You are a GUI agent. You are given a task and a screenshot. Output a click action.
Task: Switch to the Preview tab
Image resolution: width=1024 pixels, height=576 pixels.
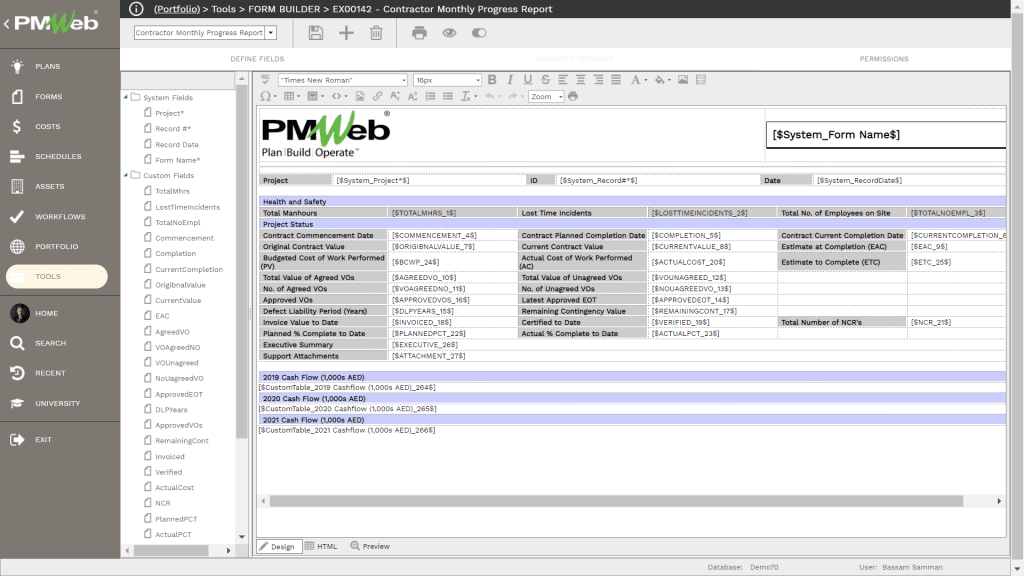click(x=370, y=546)
